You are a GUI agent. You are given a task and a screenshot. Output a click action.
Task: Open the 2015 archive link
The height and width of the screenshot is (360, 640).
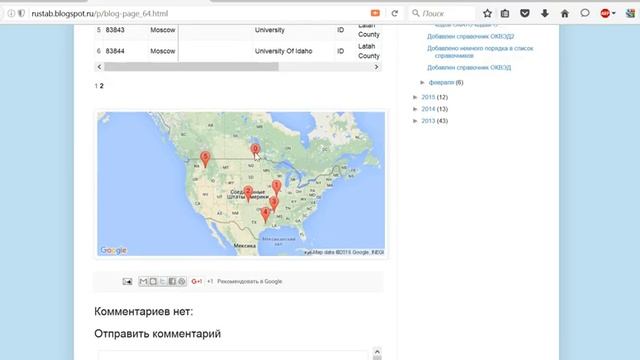428,97
